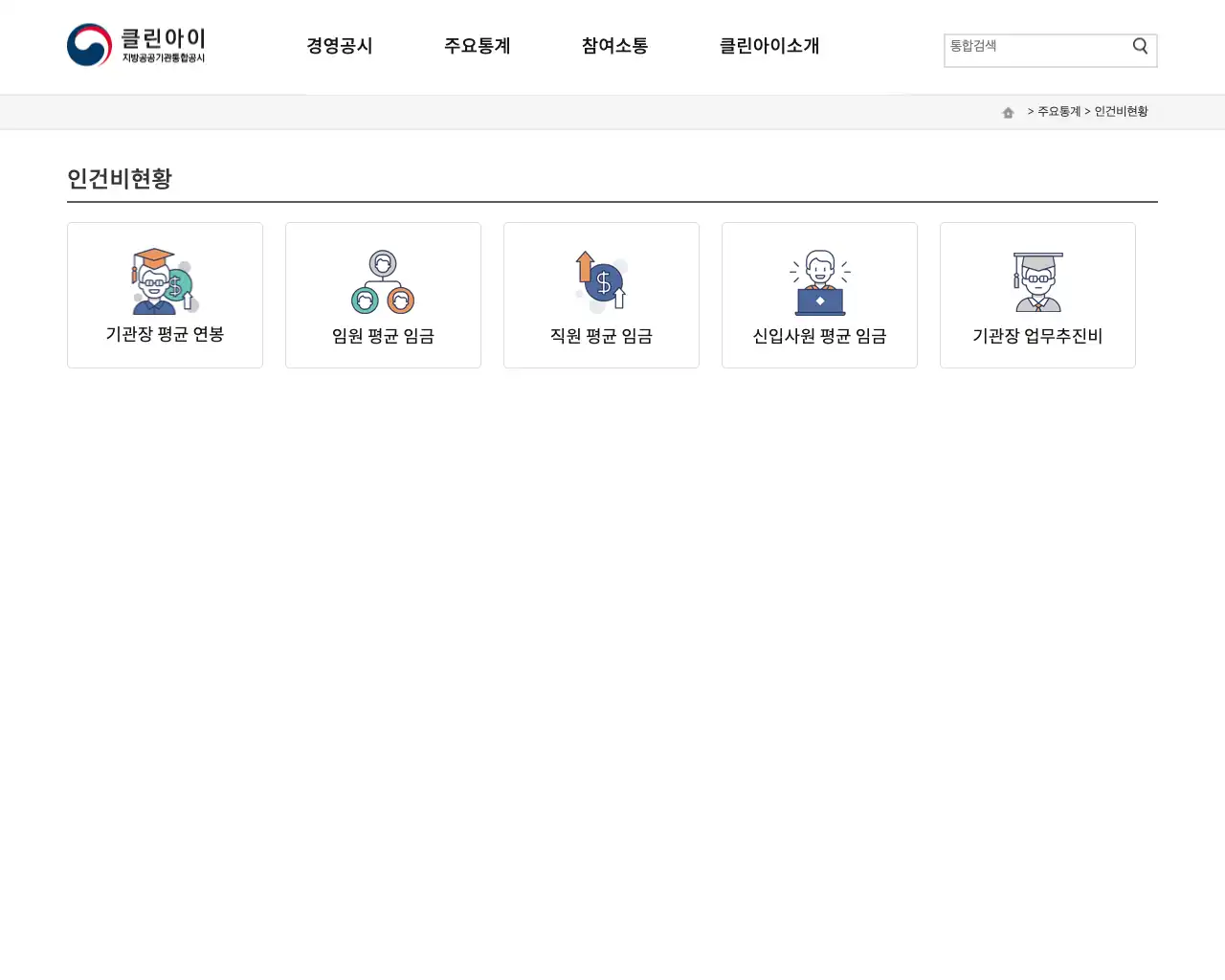Click the 기관장 업무추진비 graduate icon
This screenshot has width=1225, height=980.
(x=1037, y=280)
